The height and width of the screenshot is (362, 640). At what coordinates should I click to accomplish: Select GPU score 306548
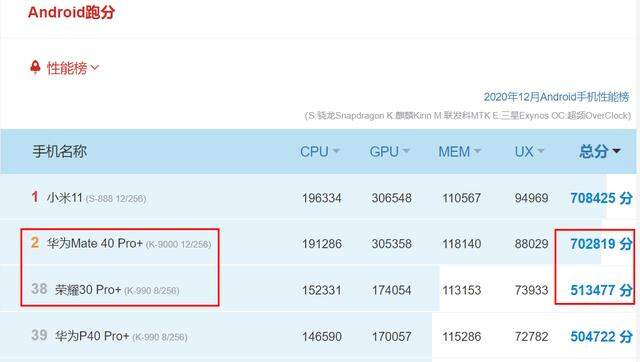391,198
